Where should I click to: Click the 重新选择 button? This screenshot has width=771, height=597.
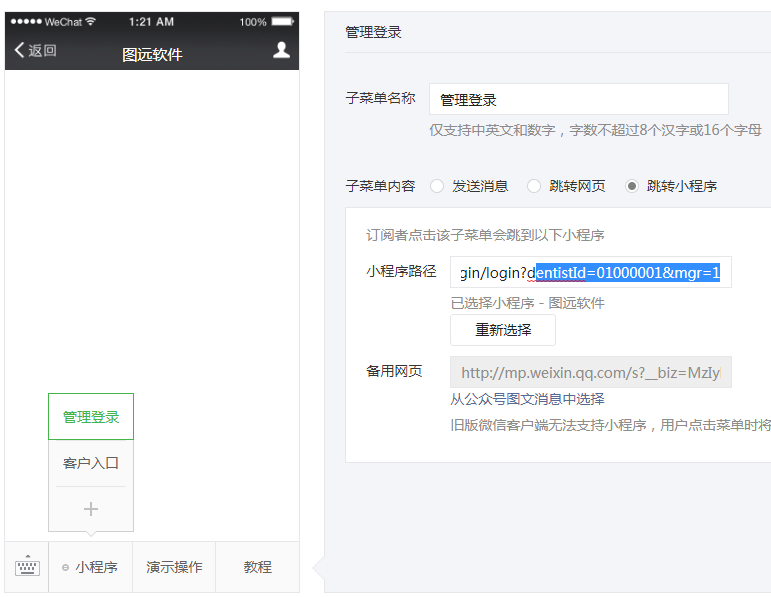[x=503, y=330]
